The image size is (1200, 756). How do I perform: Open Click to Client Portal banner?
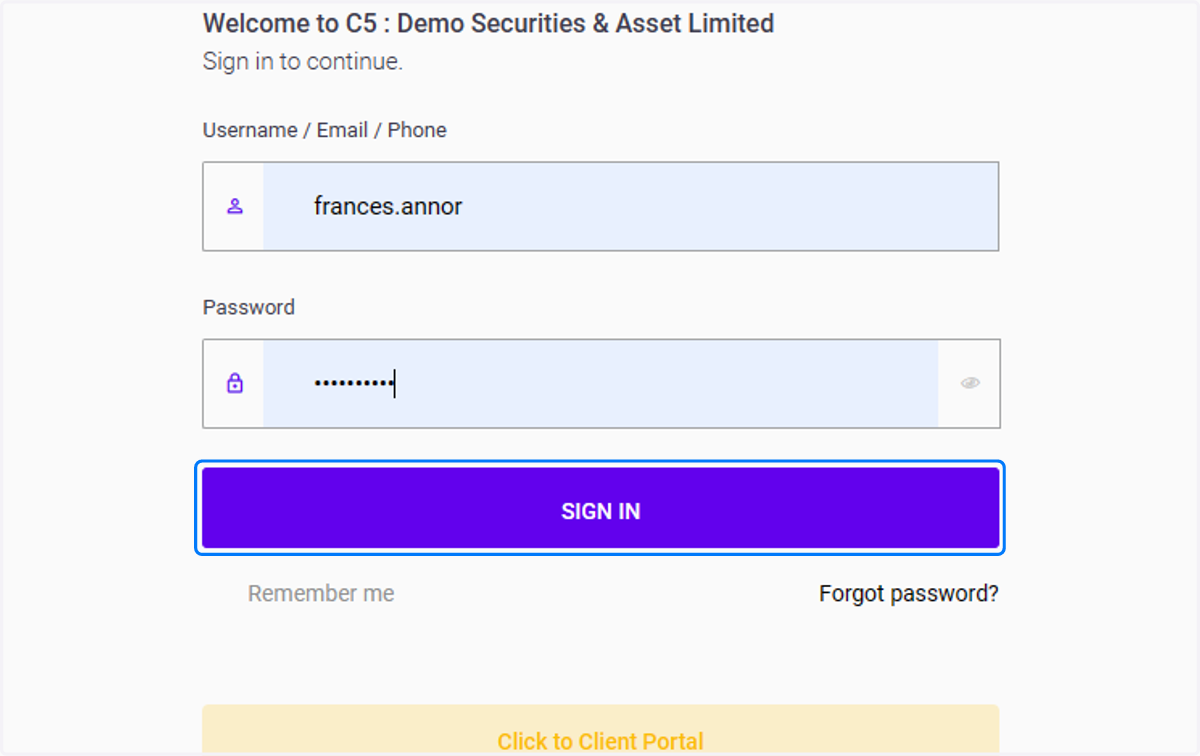(600, 730)
